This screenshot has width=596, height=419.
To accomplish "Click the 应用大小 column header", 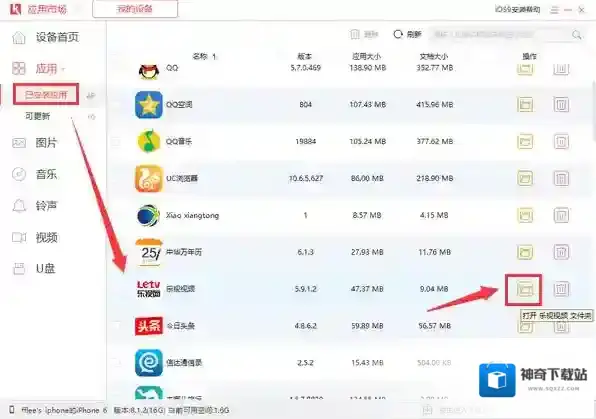I will (x=366, y=57).
